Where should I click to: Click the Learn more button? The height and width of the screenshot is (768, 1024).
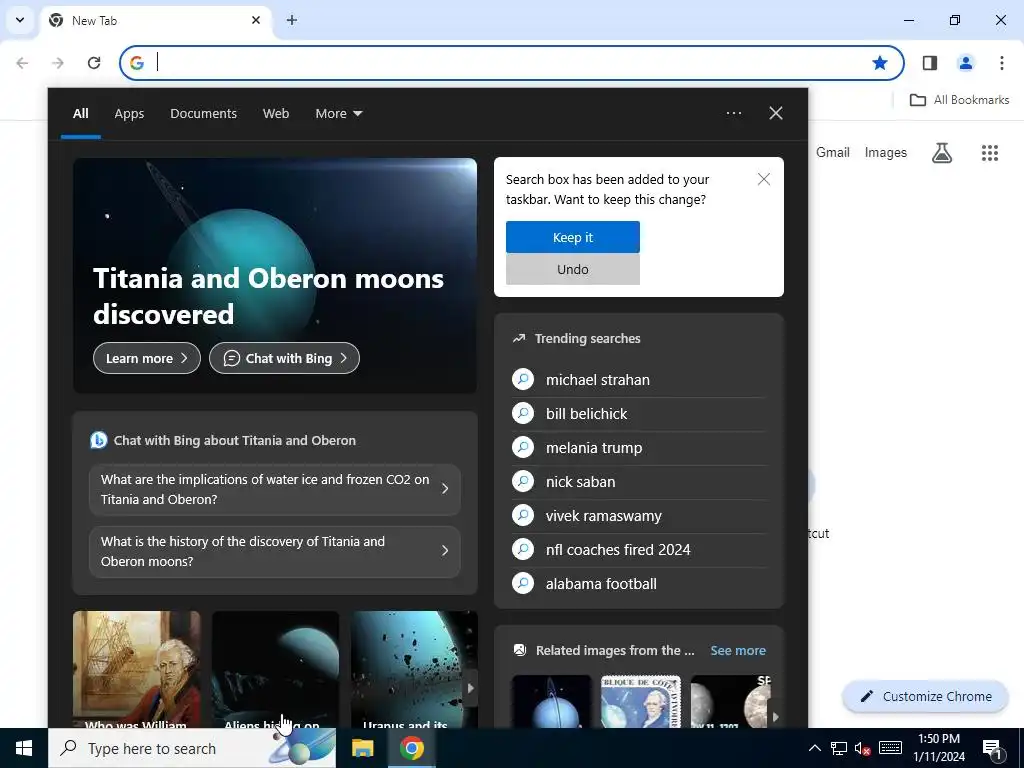(x=147, y=358)
